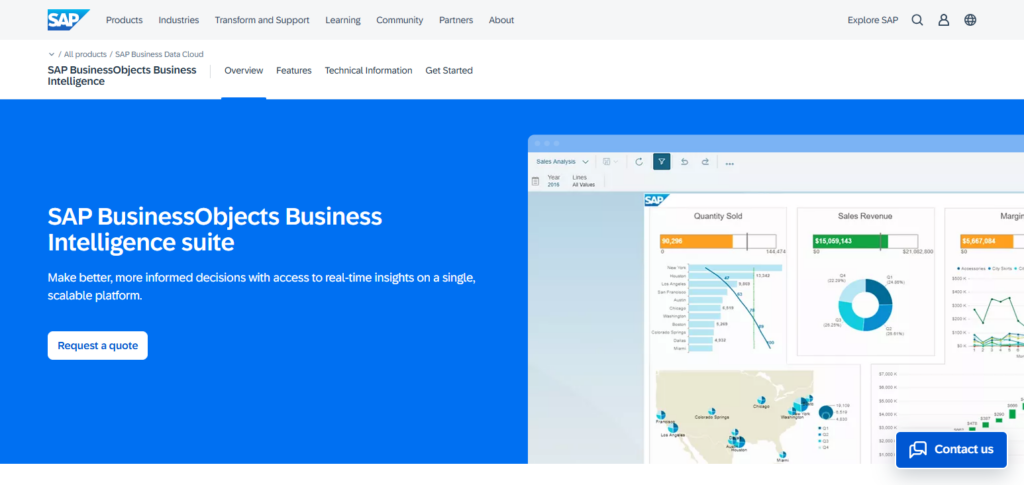Click the Quantity Sold orange progress bar

pyautogui.click(x=696, y=242)
